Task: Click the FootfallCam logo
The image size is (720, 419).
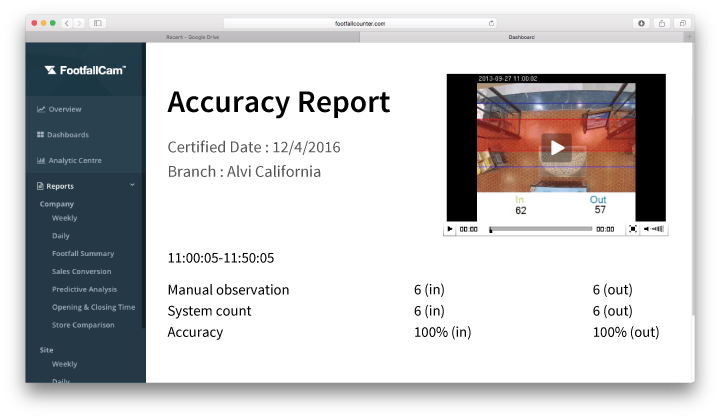Action: pos(85,70)
